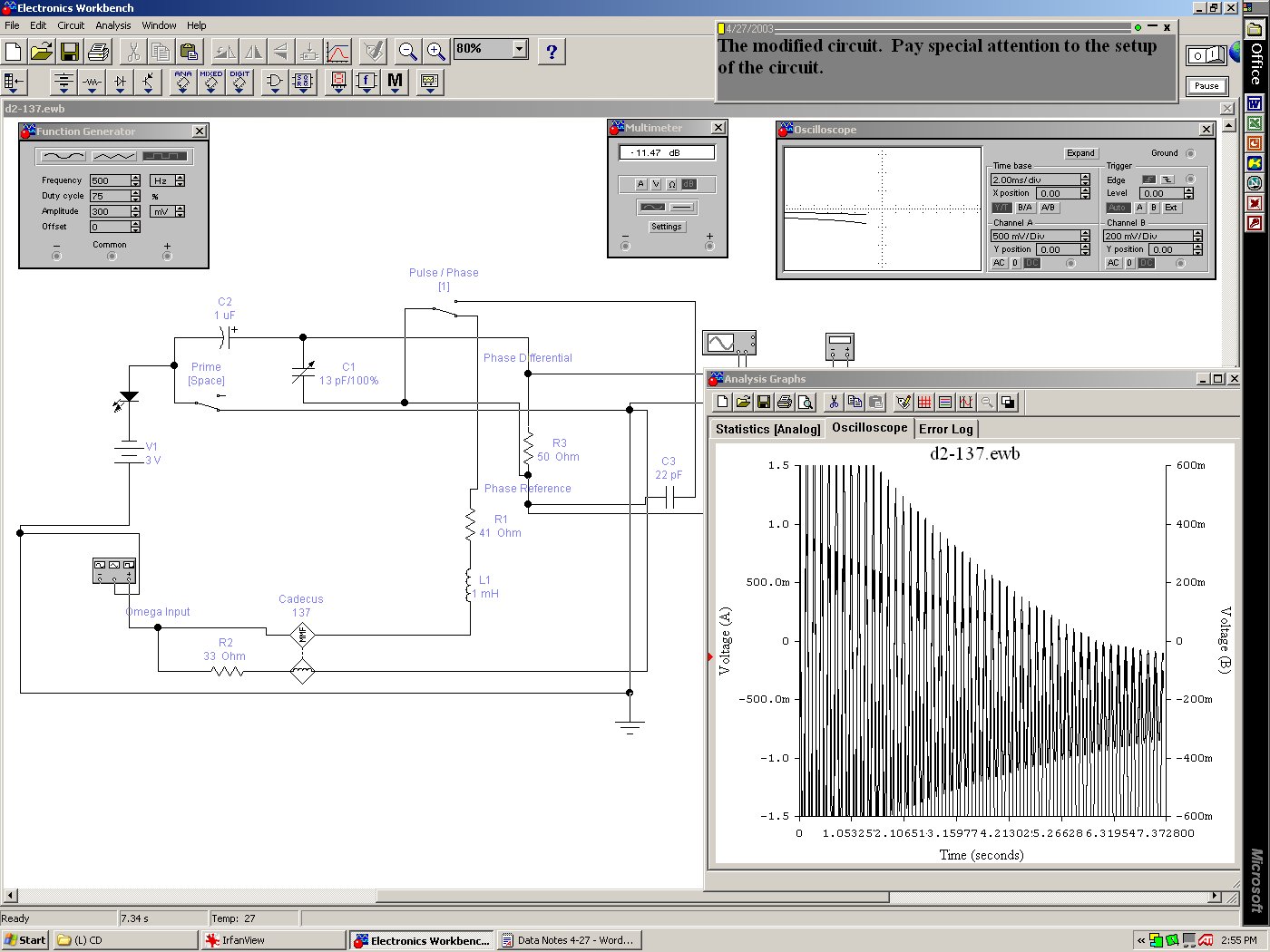1270x952 pixels.
Task: Click the New file icon in main toolbar
Action: tap(14, 52)
